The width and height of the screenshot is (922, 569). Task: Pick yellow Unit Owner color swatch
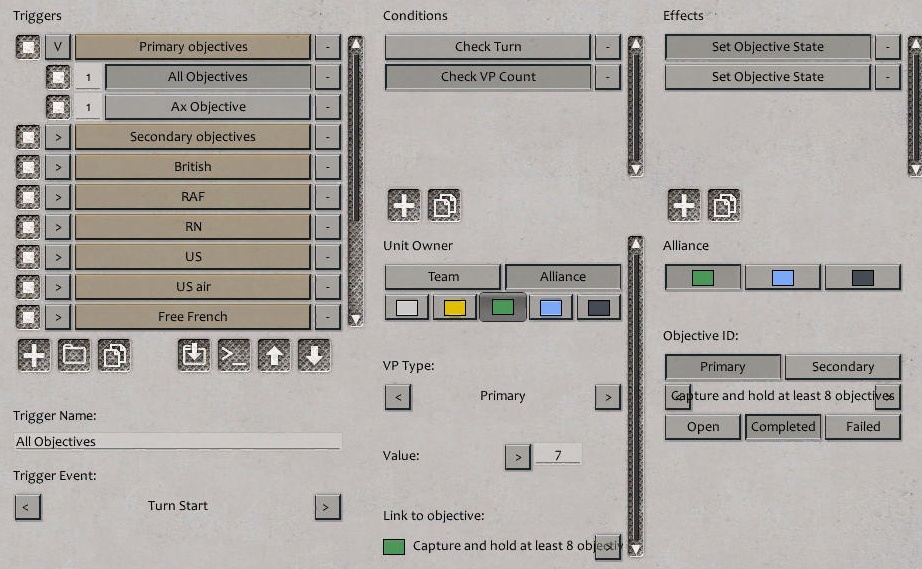pos(455,307)
